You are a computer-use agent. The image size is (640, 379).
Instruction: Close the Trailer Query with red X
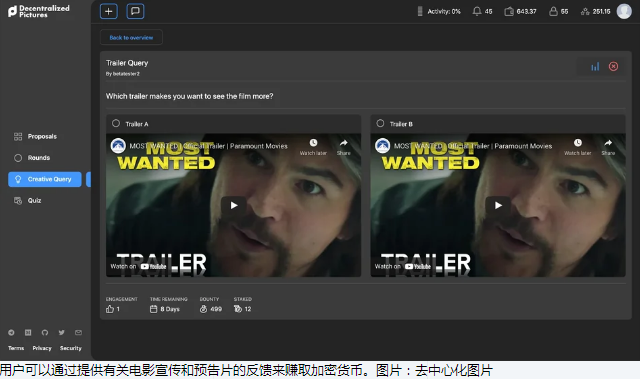[x=613, y=66]
